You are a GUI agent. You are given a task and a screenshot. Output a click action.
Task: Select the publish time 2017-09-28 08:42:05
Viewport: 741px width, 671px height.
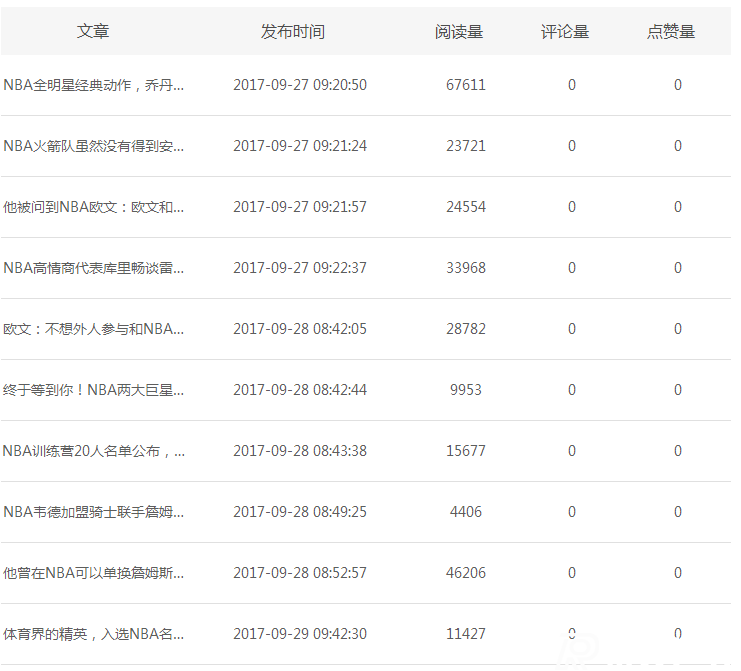click(300, 329)
